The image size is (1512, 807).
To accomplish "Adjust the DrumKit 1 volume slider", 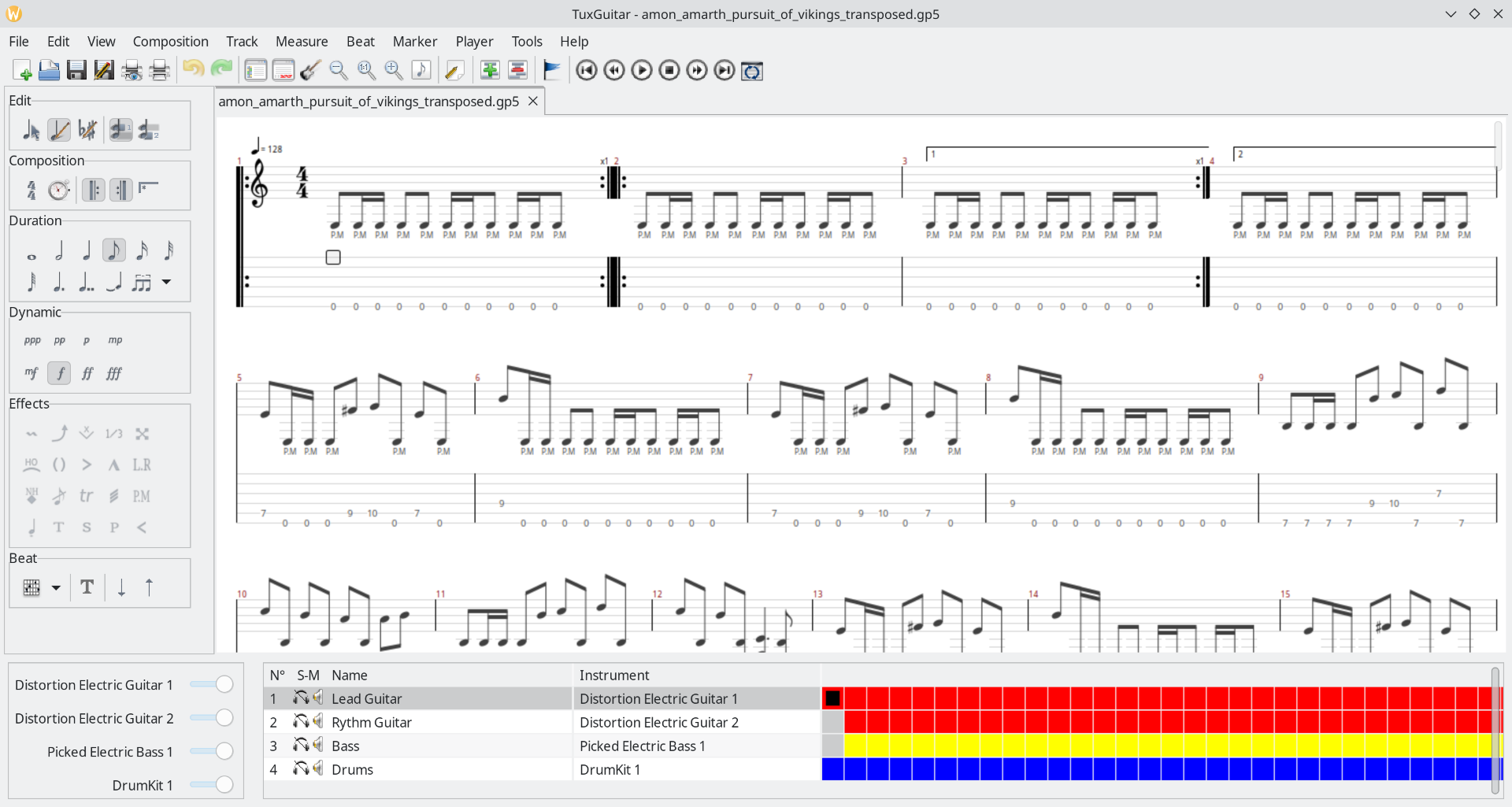I will [x=213, y=785].
